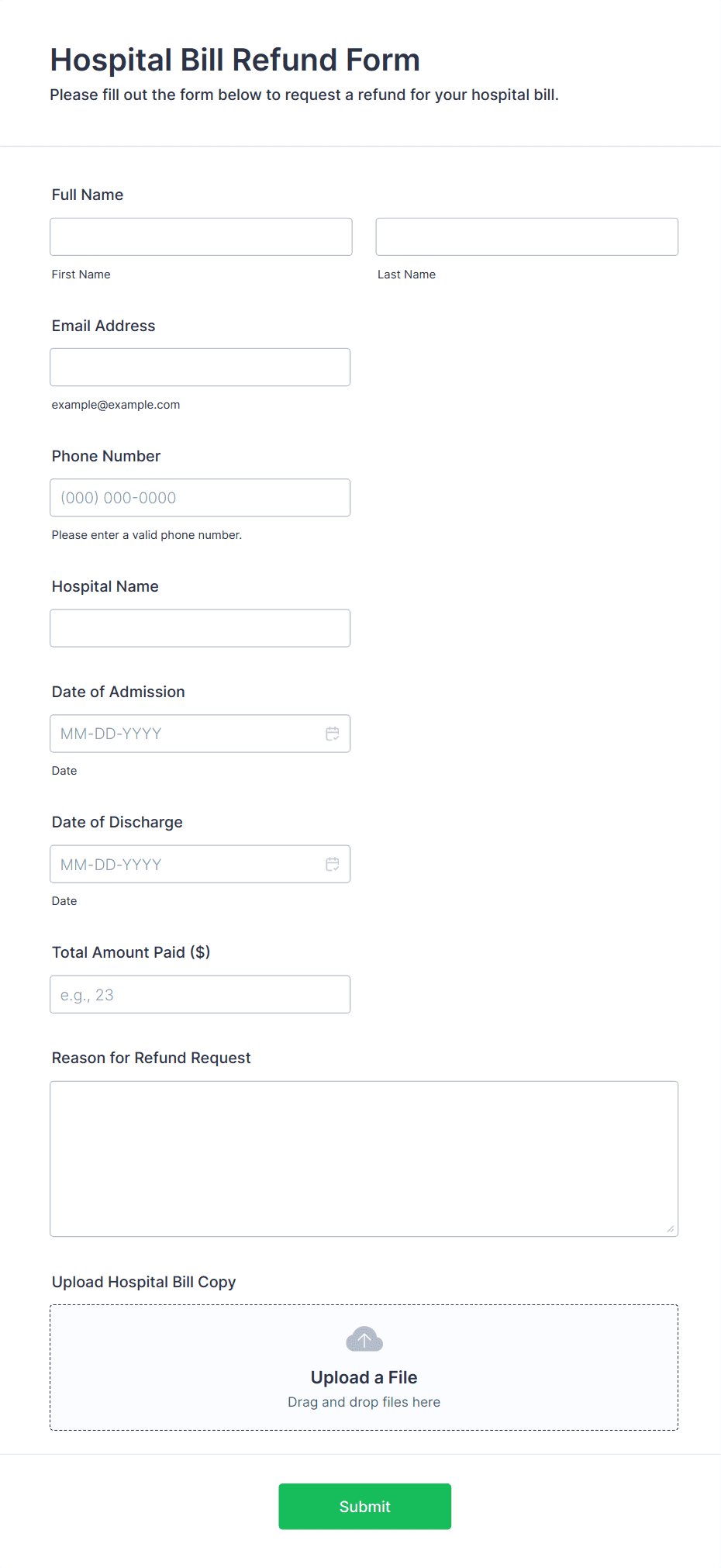Click the cloud upload icon
Image resolution: width=721 pixels, height=1568 pixels.
(364, 1339)
